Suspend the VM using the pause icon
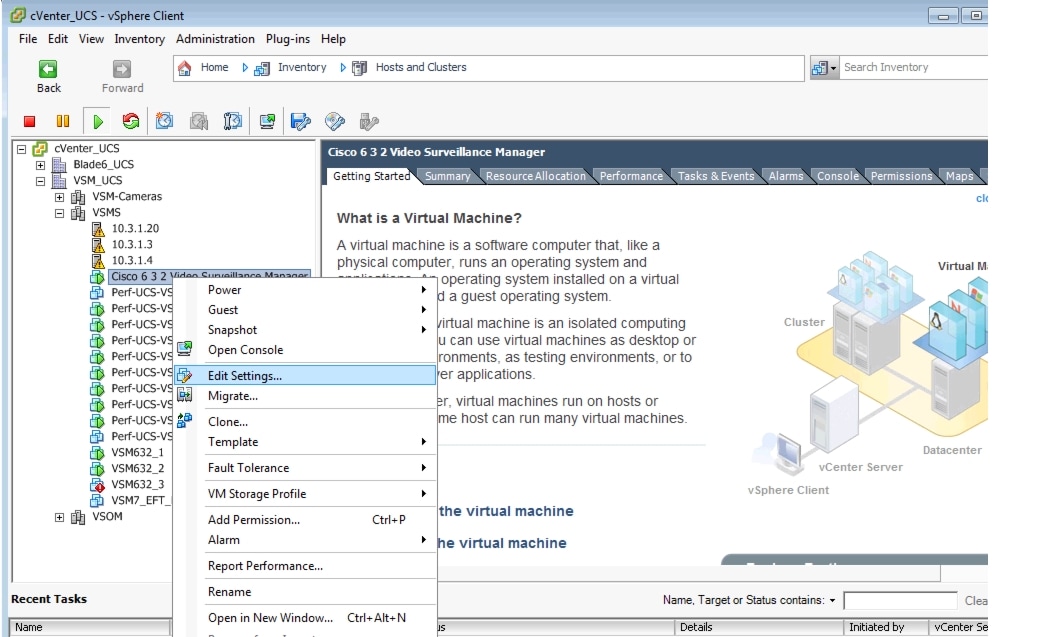The width and height of the screenshot is (1050, 637). 64,120
